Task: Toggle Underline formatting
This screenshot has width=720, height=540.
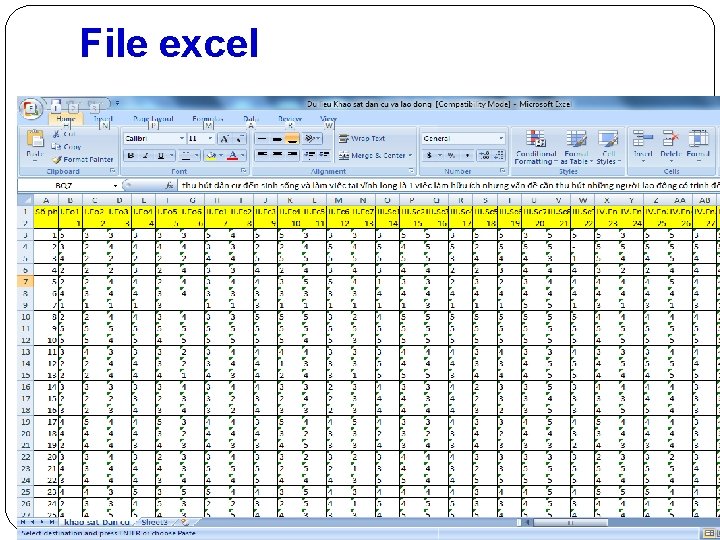Action: tap(160, 156)
